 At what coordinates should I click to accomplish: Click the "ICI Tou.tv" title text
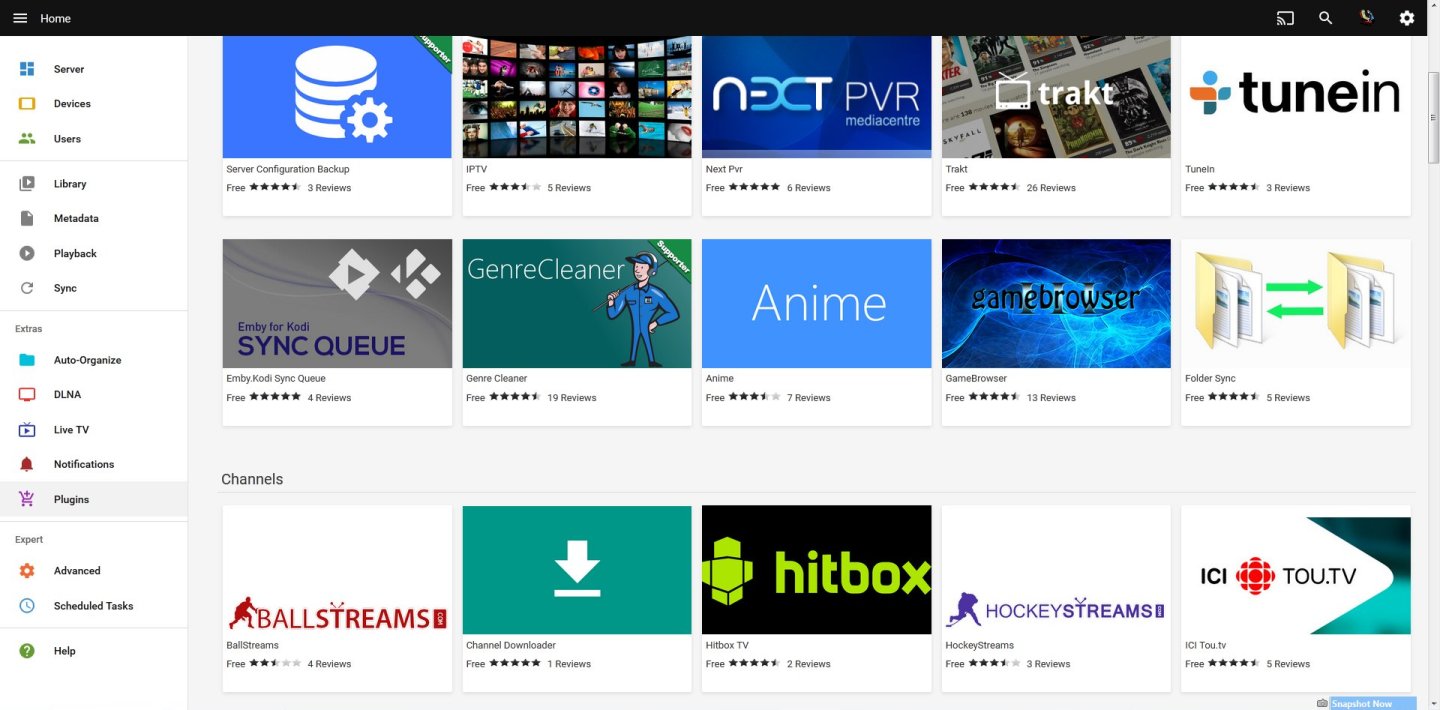click(x=1205, y=646)
